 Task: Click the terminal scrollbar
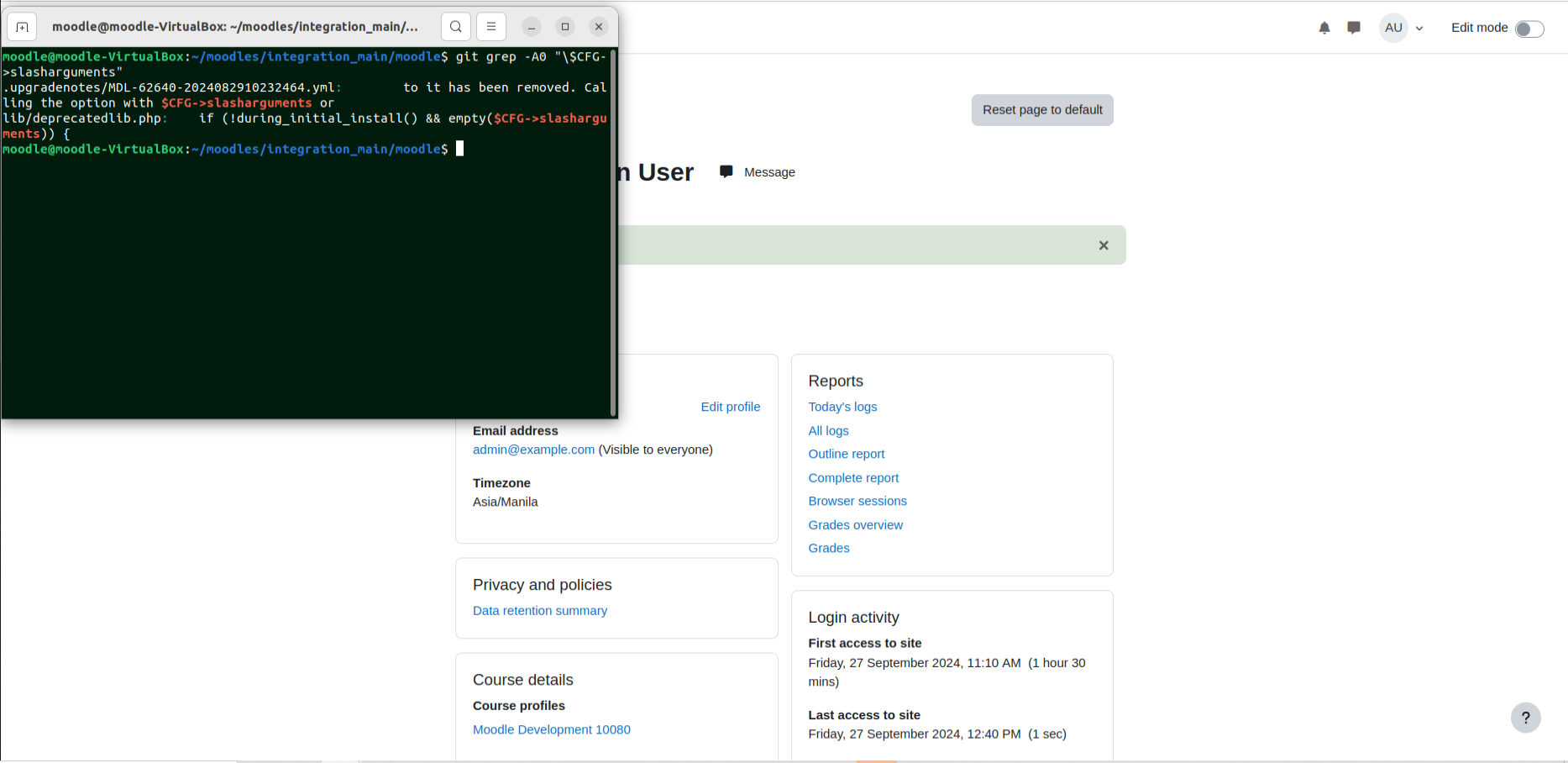[x=614, y=233]
